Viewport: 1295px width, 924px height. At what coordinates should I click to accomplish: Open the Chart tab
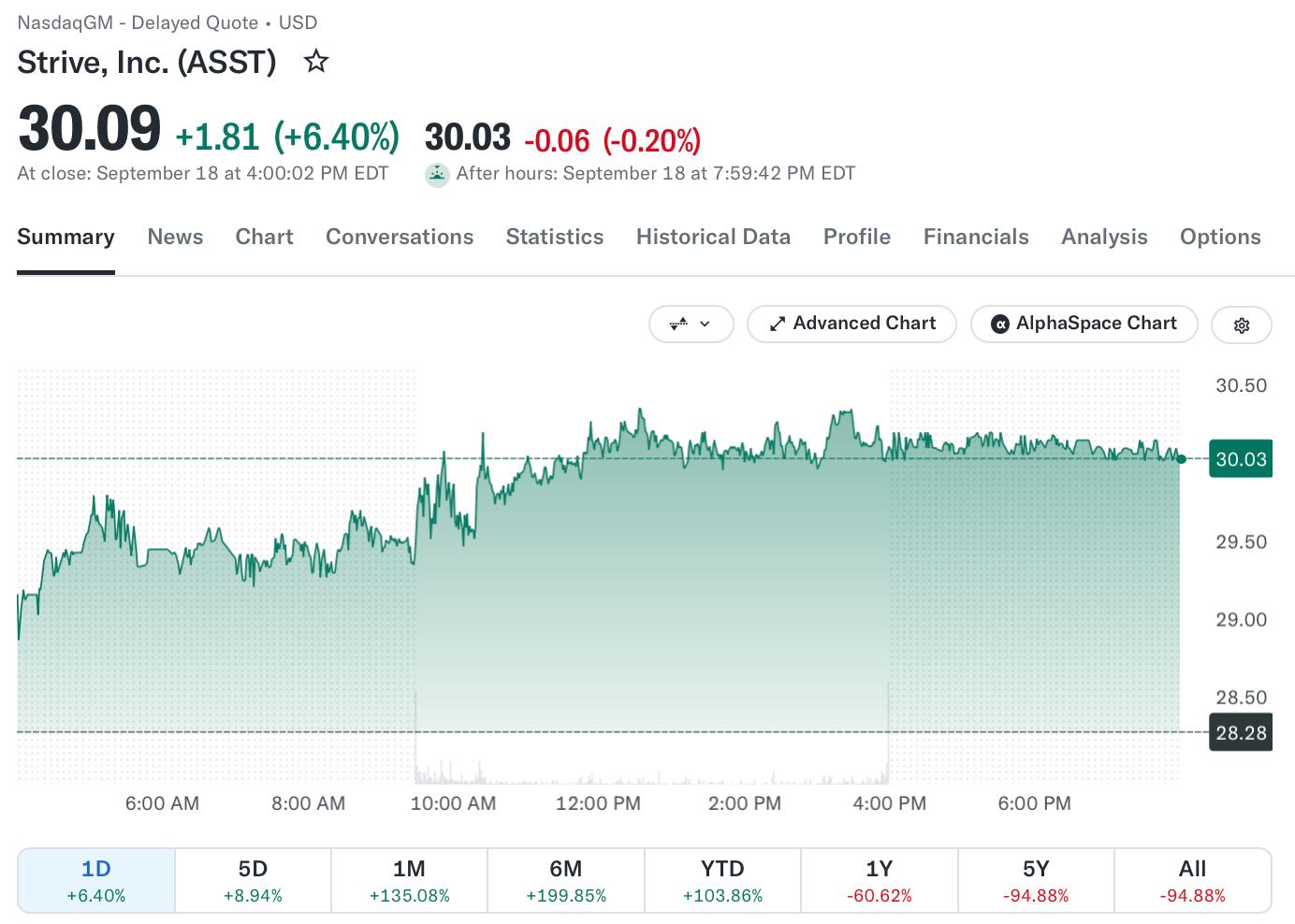tap(264, 238)
